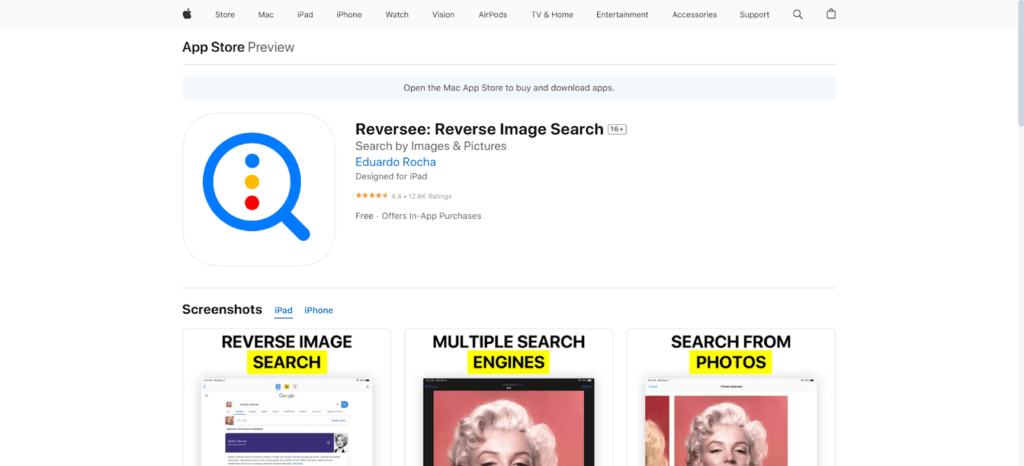The image size is (1024, 466).
Task: Open the Entertainment menu item
Action: tap(622, 15)
